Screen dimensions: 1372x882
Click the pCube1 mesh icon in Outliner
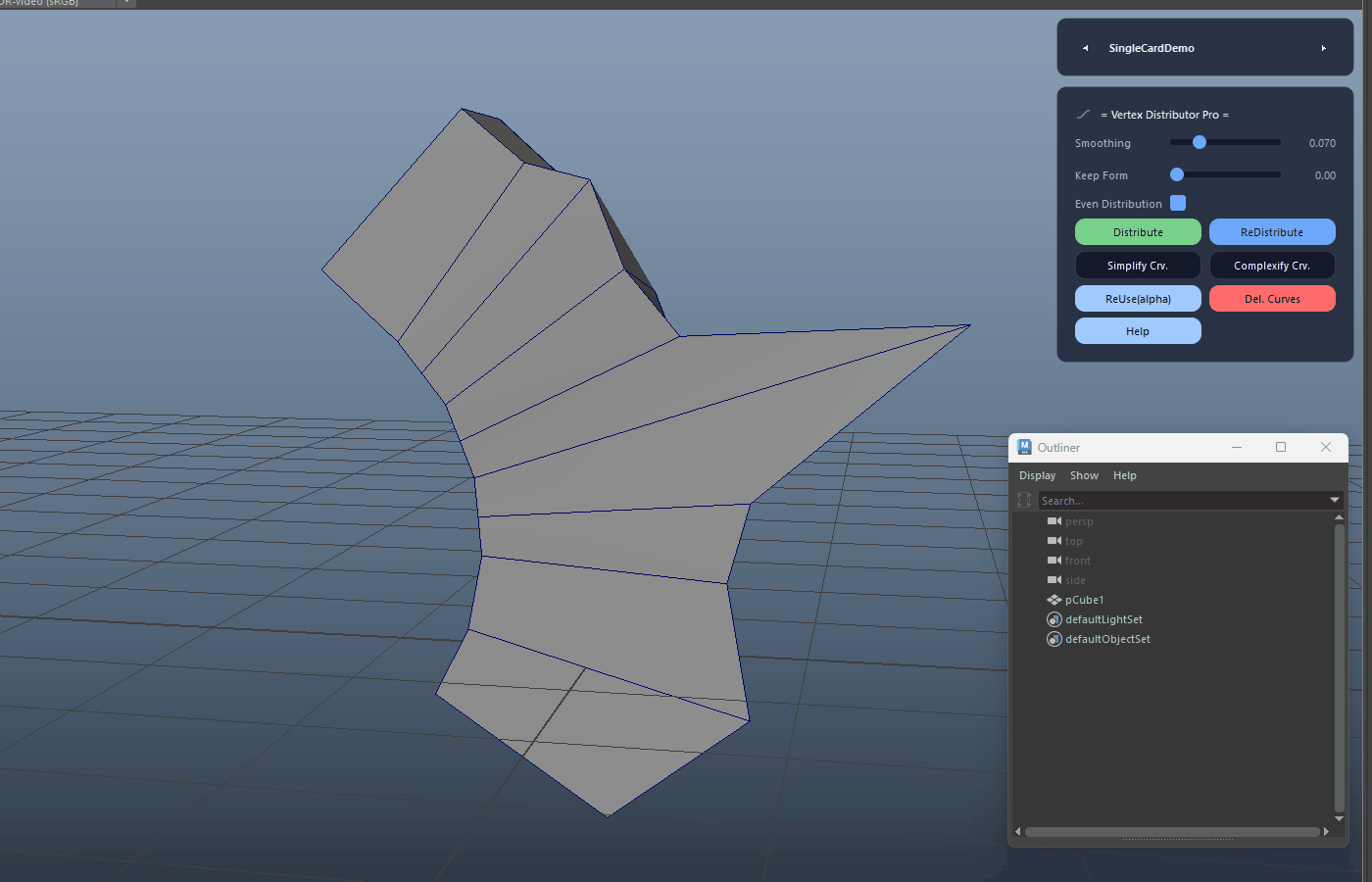coord(1054,600)
